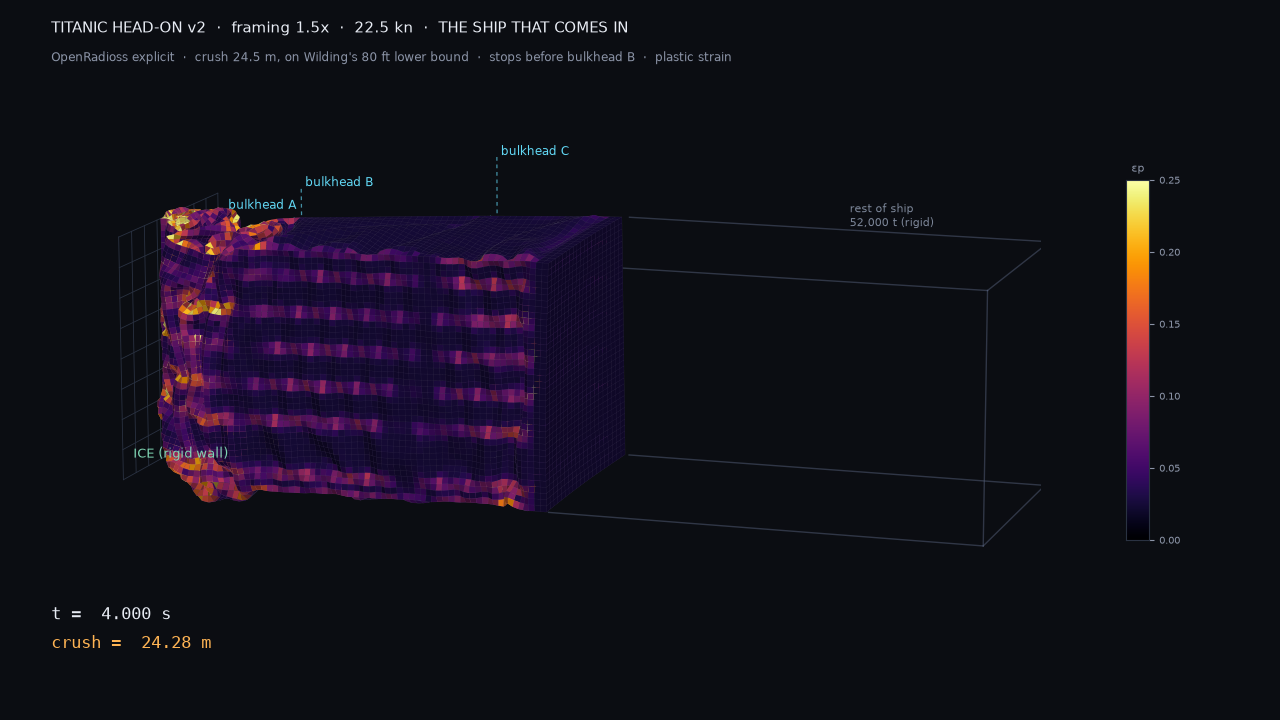Click the "rest of ship" annotation

pyautogui.click(x=881, y=209)
